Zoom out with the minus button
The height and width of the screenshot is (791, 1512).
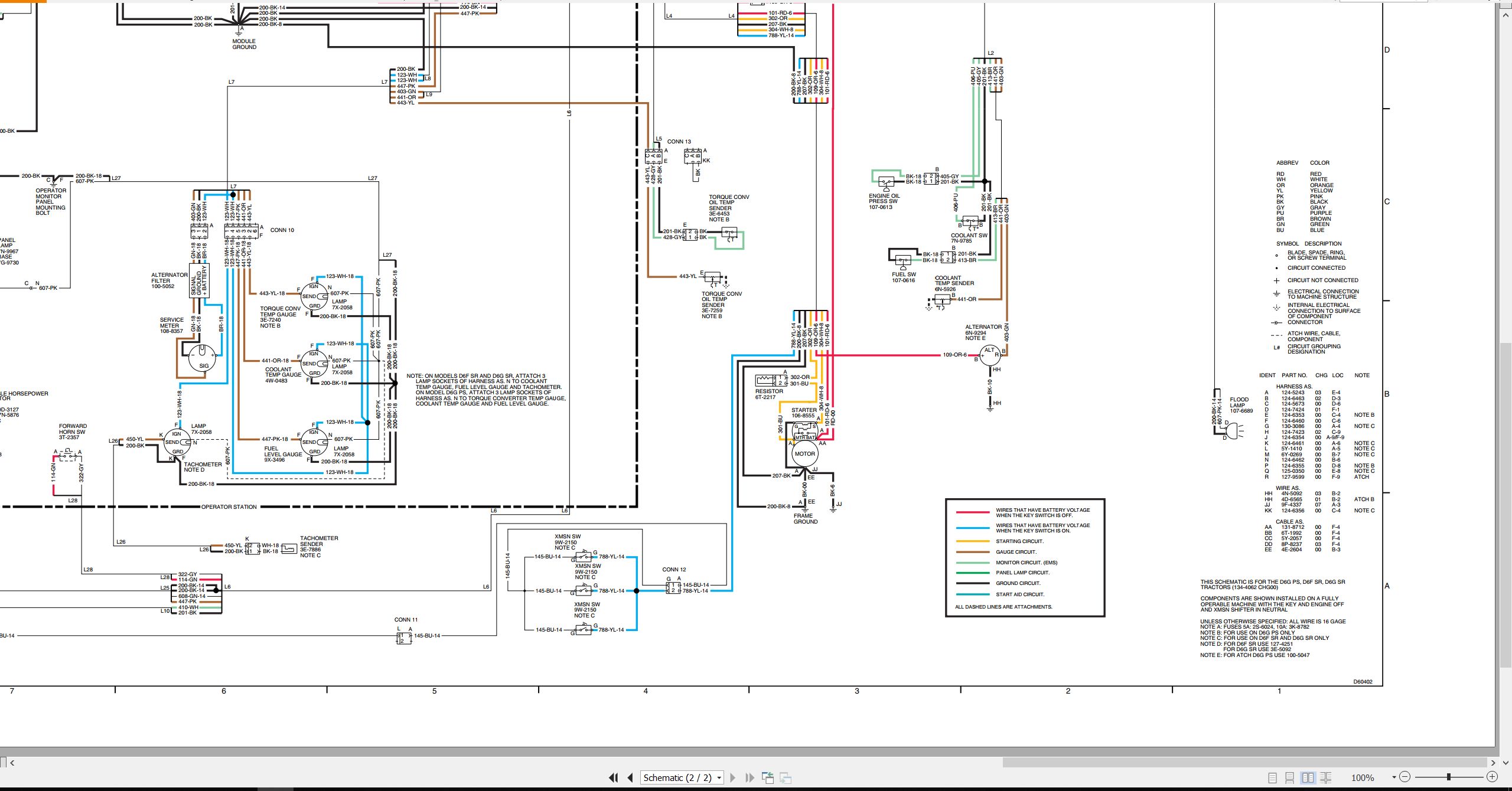[x=1405, y=777]
